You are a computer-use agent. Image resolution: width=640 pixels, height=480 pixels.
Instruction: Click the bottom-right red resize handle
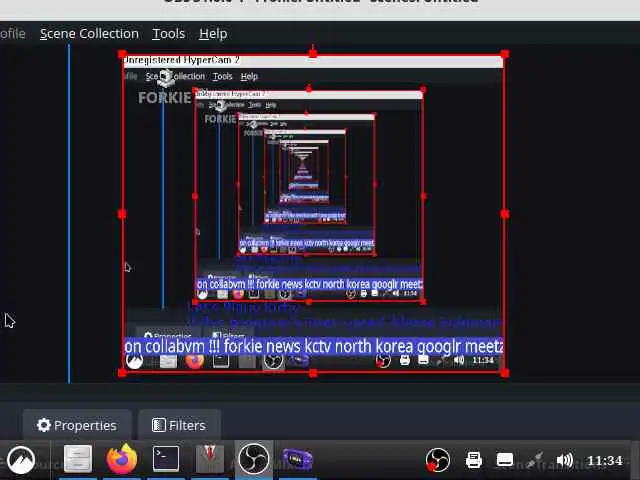[x=505, y=373]
